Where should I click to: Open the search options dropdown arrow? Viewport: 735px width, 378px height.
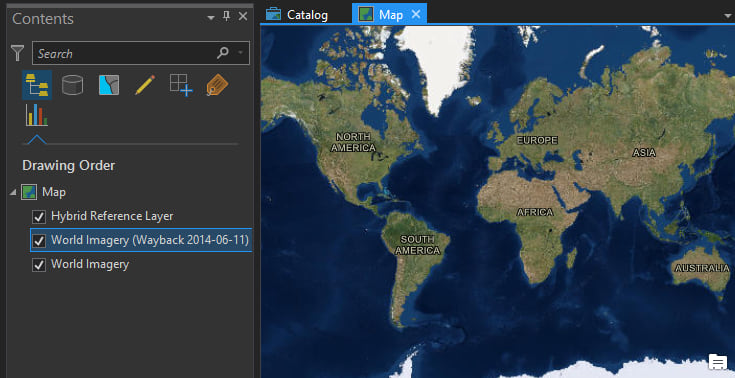click(241, 53)
